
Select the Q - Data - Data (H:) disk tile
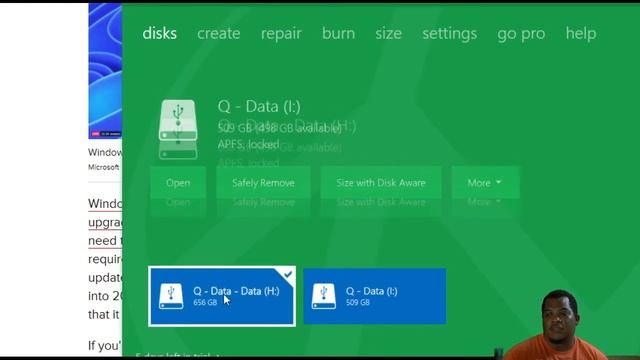pos(222,296)
